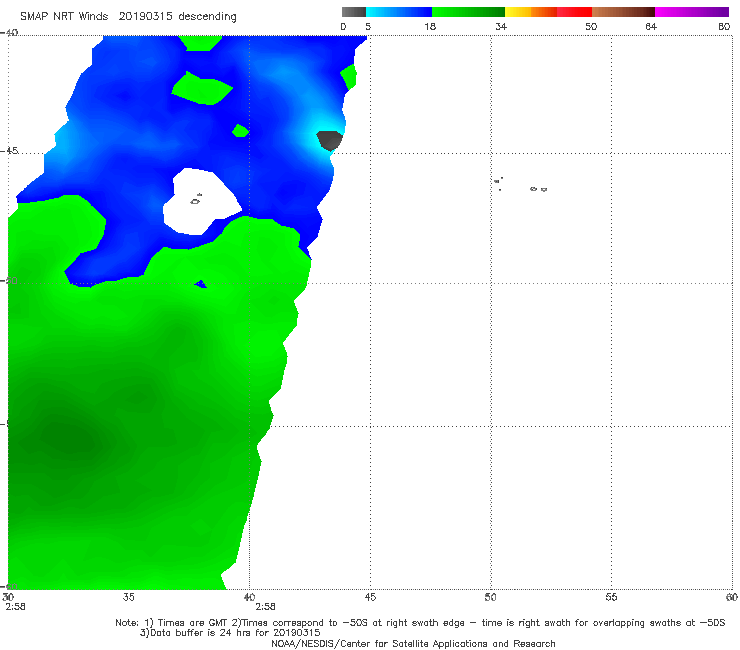
Task: Click the color bar minimum label '0'
Action: pos(343,27)
